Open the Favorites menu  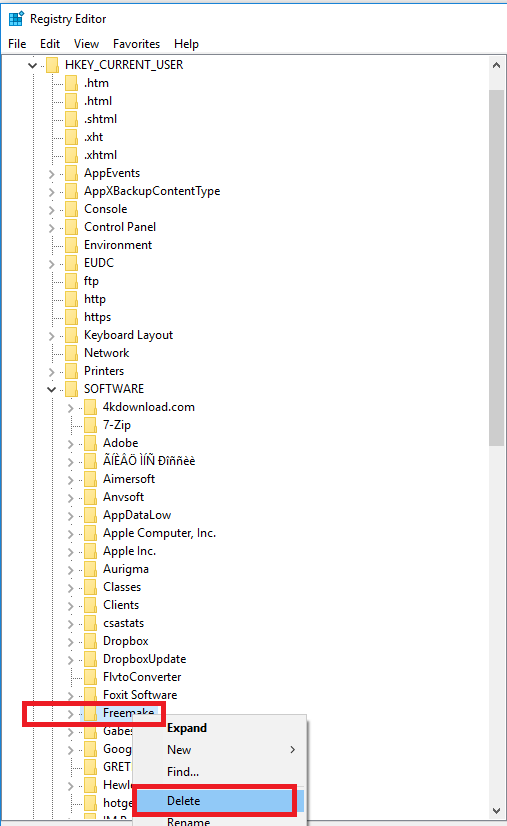(136, 44)
